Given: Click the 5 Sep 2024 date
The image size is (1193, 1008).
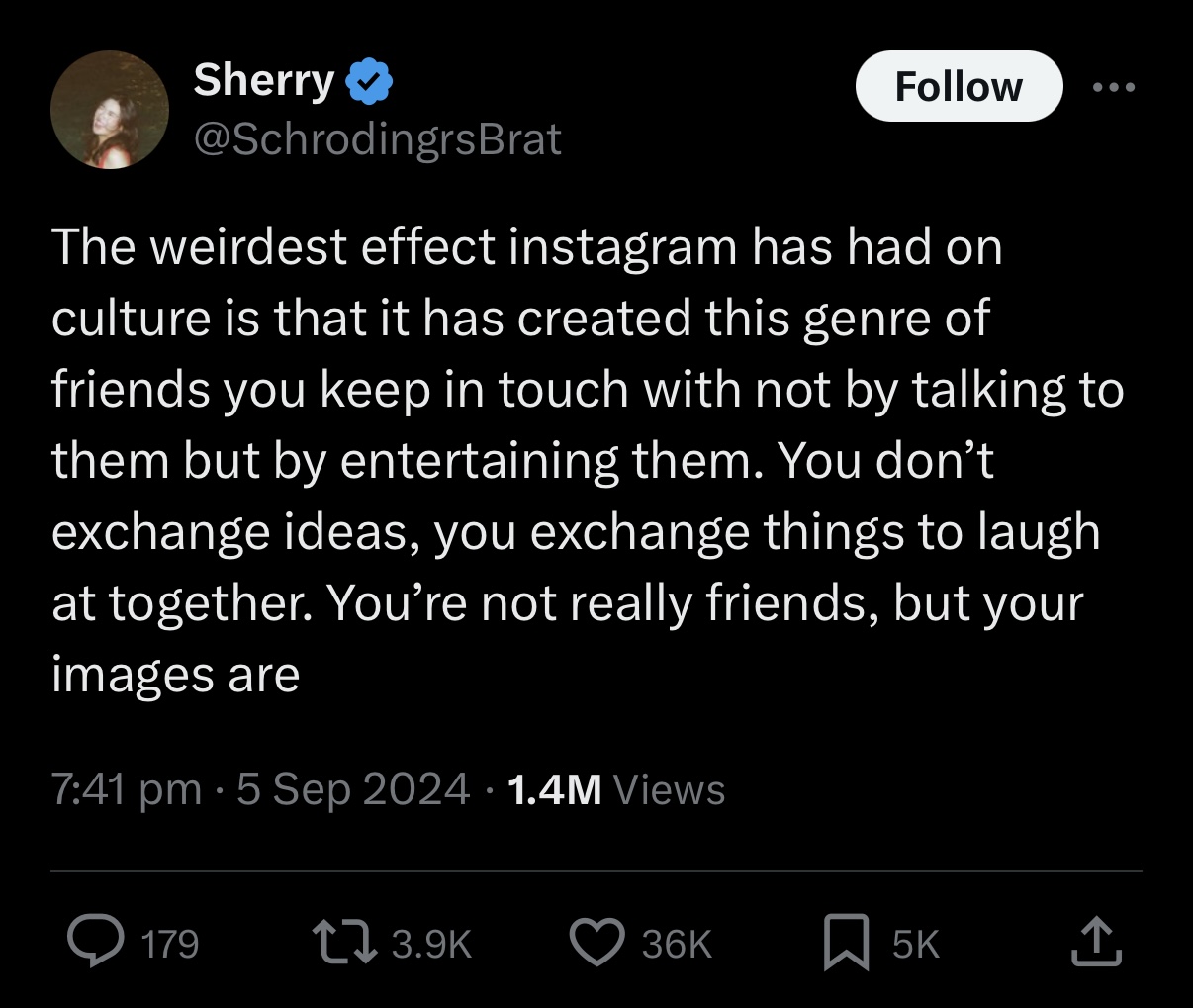Looking at the screenshot, I should coord(353,789).
